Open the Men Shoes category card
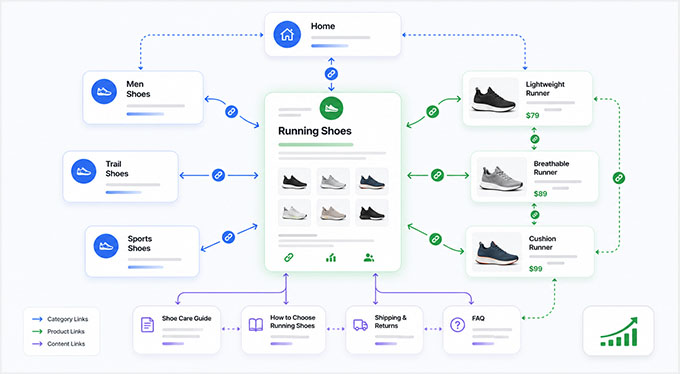The width and height of the screenshot is (680, 374). [x=143, y=98]
